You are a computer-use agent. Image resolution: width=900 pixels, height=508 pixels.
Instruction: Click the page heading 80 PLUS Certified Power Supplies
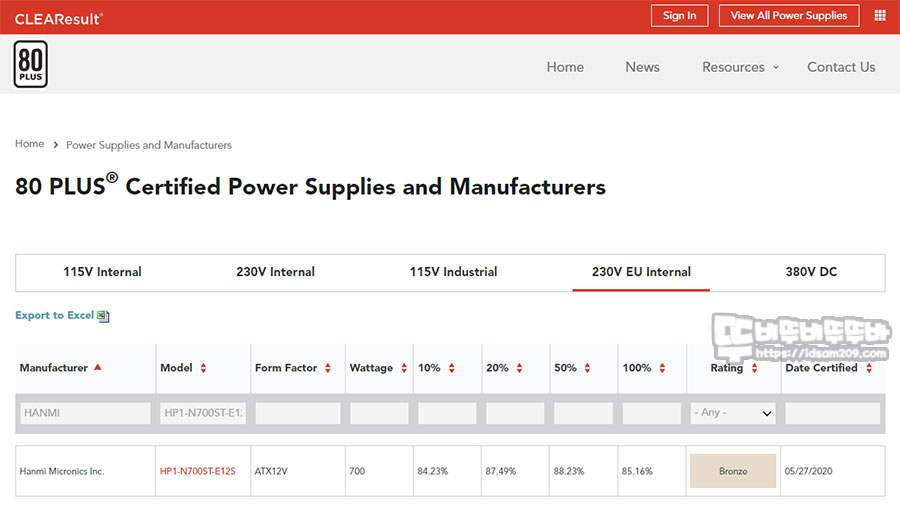click(x=311, y=186)
